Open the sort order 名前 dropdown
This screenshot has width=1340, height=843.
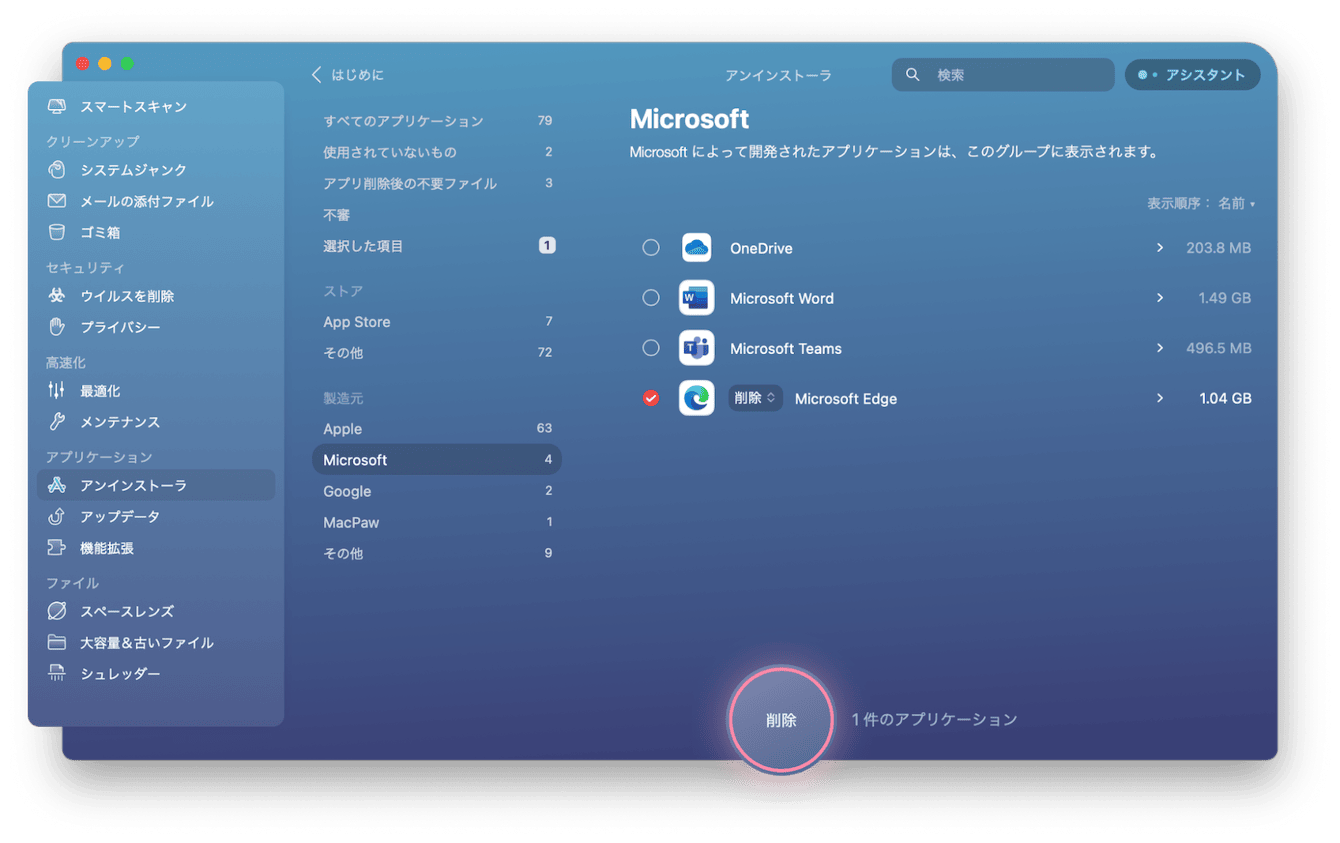1236,204
